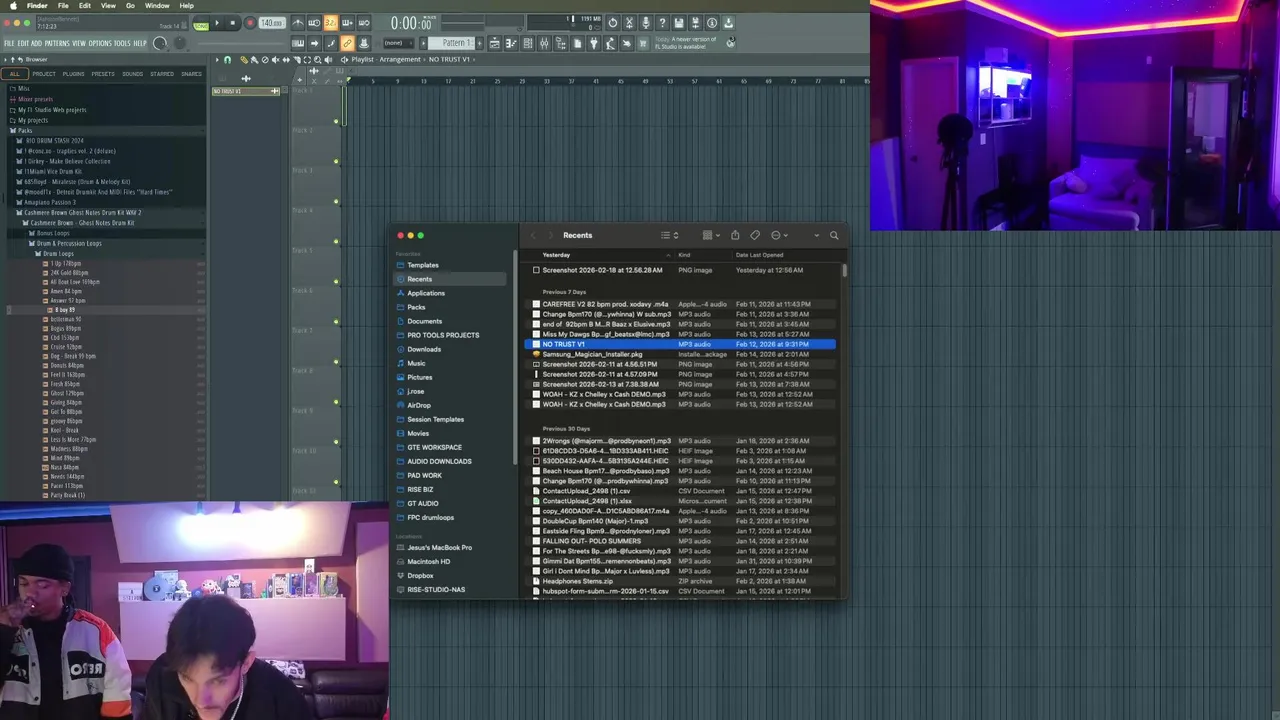Expand the Mixer presets folder
This screenshot has width=1280, height=720.
point(36,99)
